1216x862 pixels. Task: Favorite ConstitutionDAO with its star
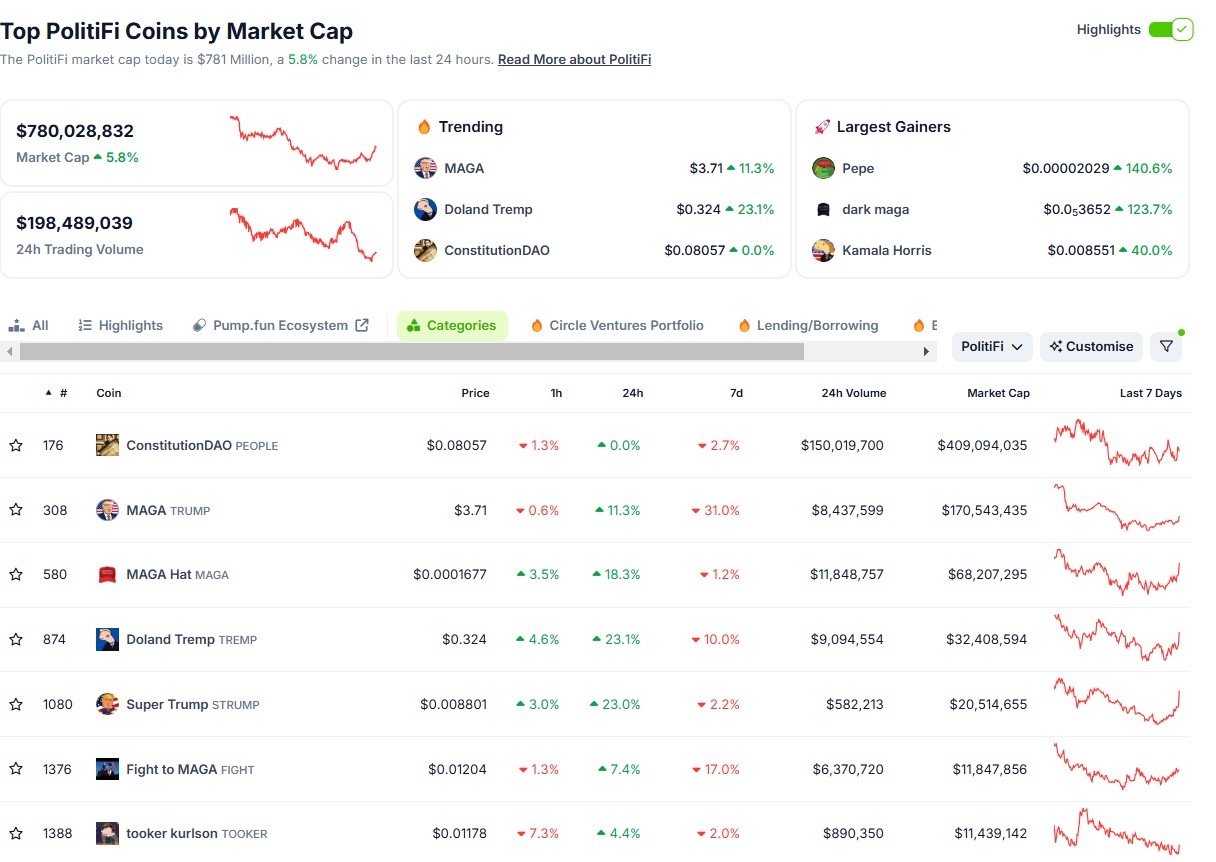(16, 445)
